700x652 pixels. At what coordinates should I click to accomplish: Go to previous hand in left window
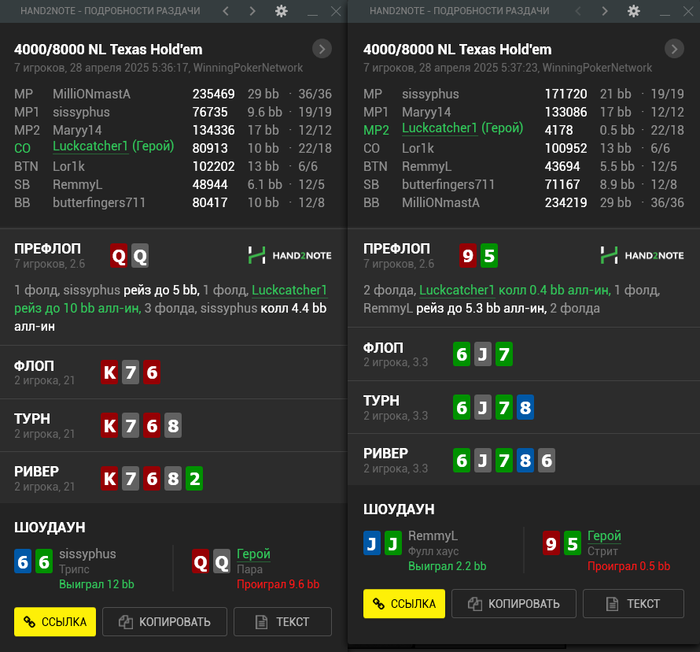226,11
